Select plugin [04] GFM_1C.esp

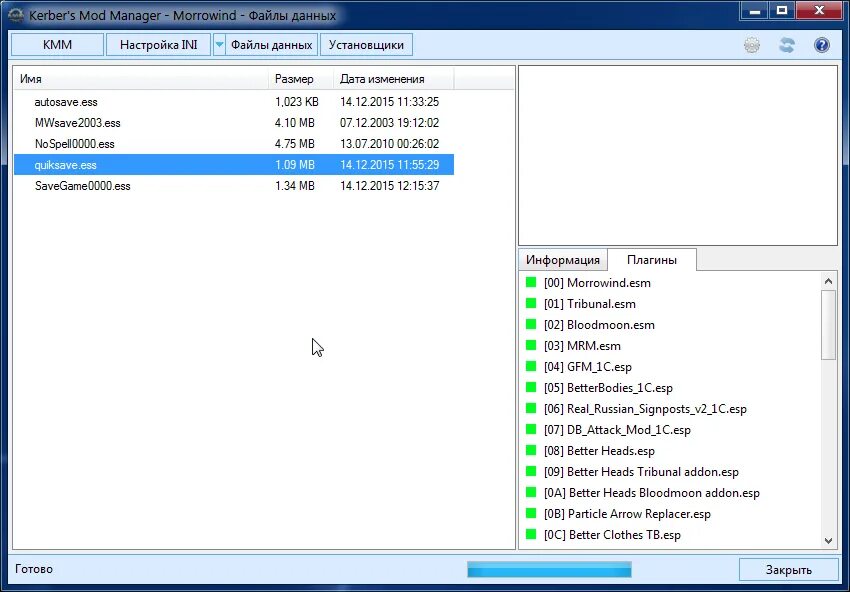[588, 366]
